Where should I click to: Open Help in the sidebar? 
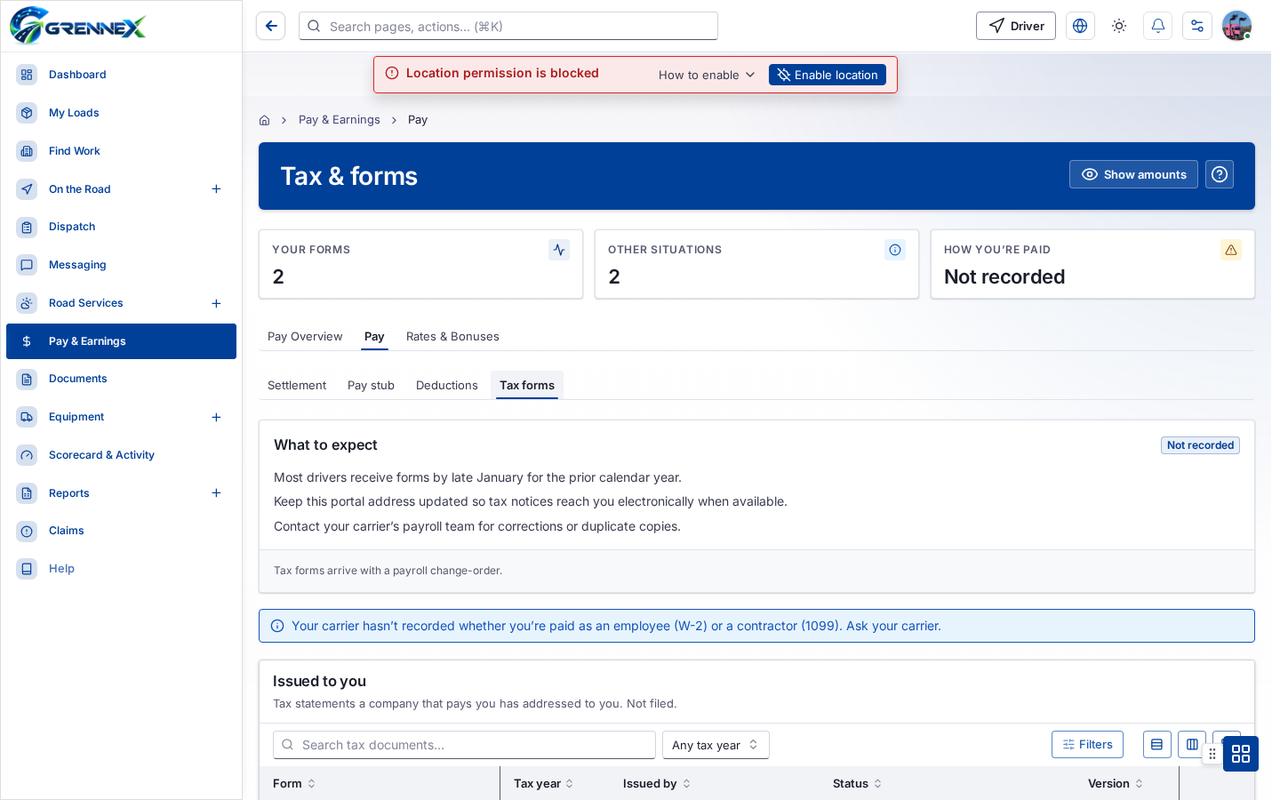[x=121, y=569]
